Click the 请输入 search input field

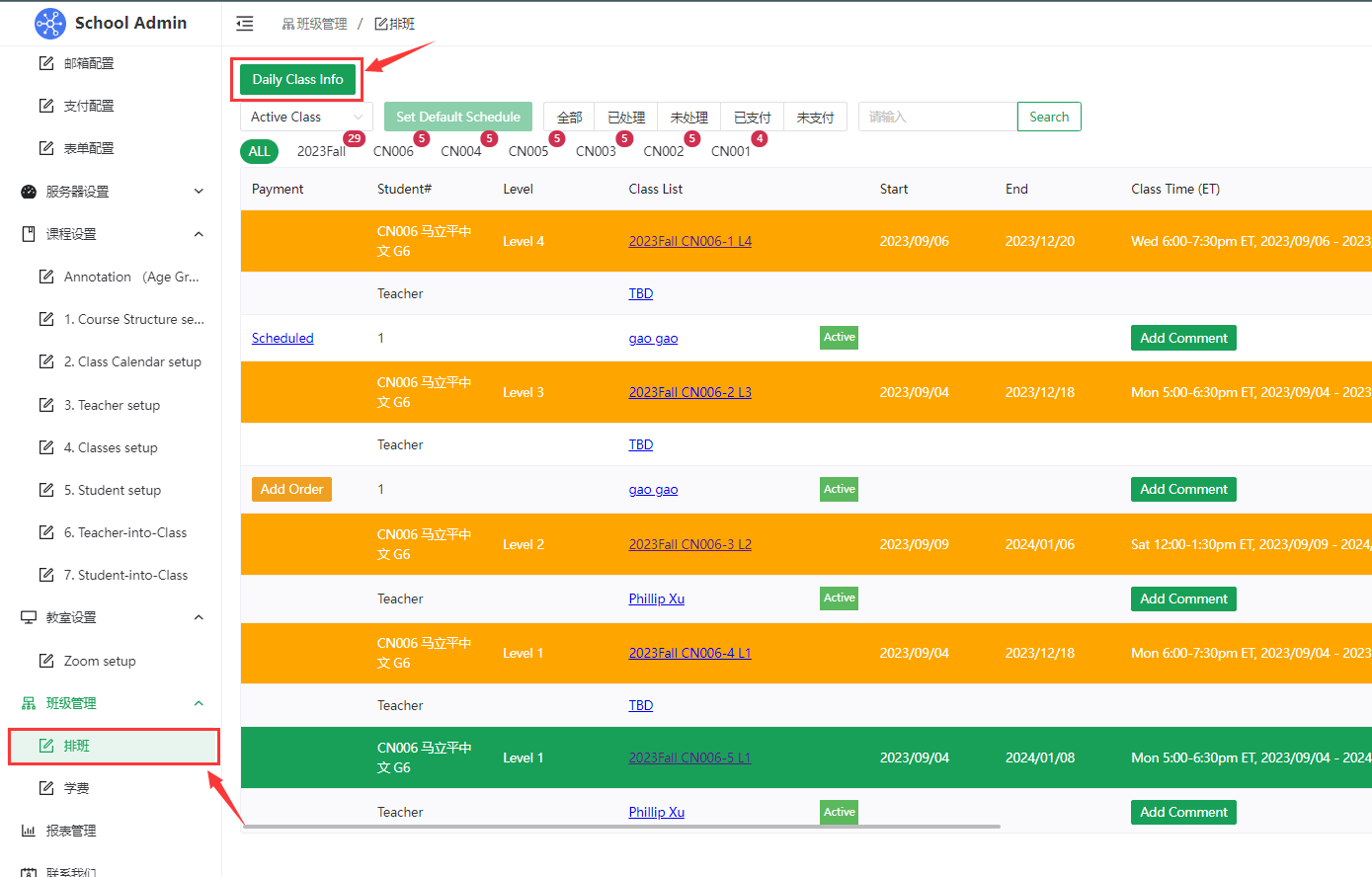(936, 117)
